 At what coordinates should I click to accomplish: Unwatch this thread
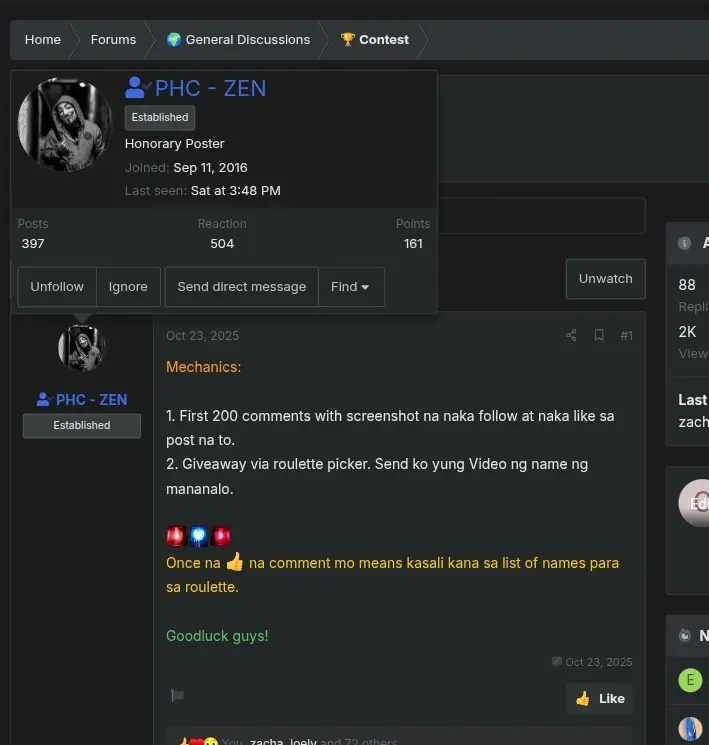605,279
